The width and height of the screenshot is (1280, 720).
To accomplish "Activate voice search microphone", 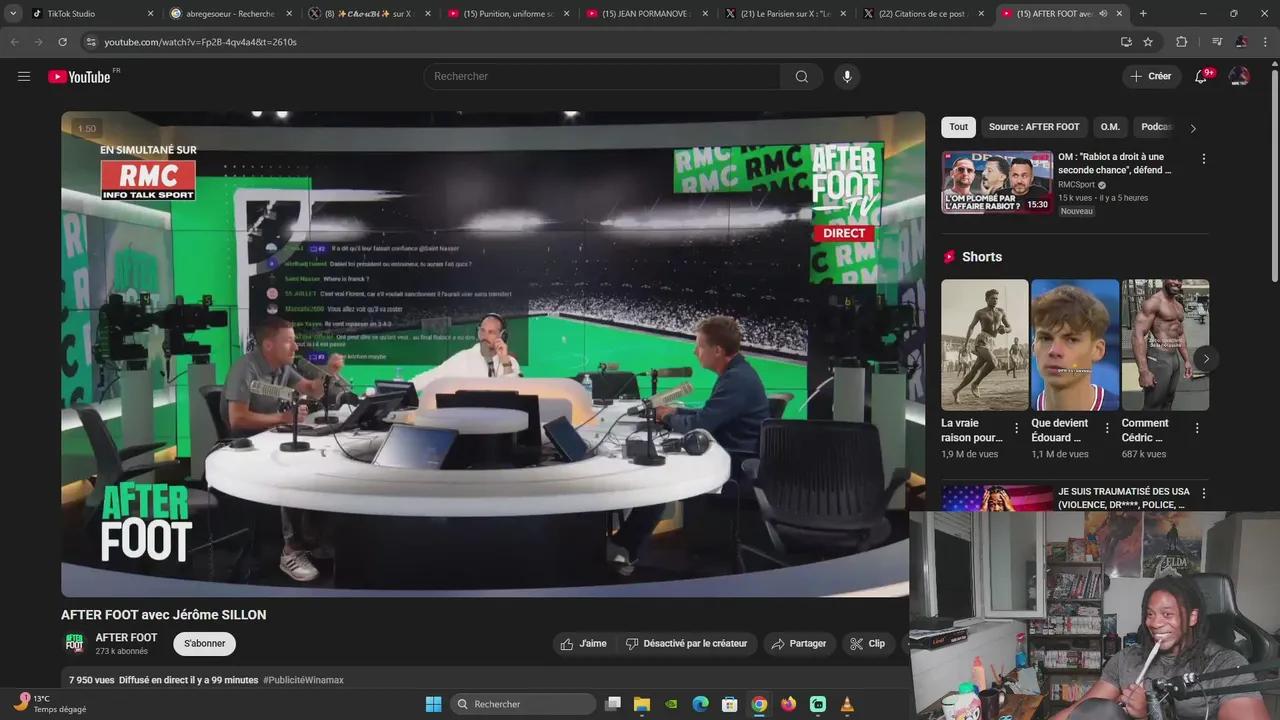I will coord(847,77).
